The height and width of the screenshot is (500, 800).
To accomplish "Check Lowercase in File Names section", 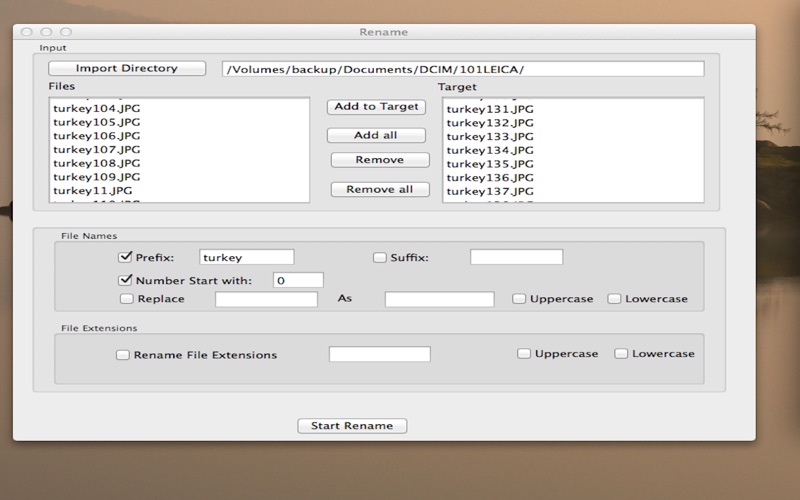I will pos(614,298).
